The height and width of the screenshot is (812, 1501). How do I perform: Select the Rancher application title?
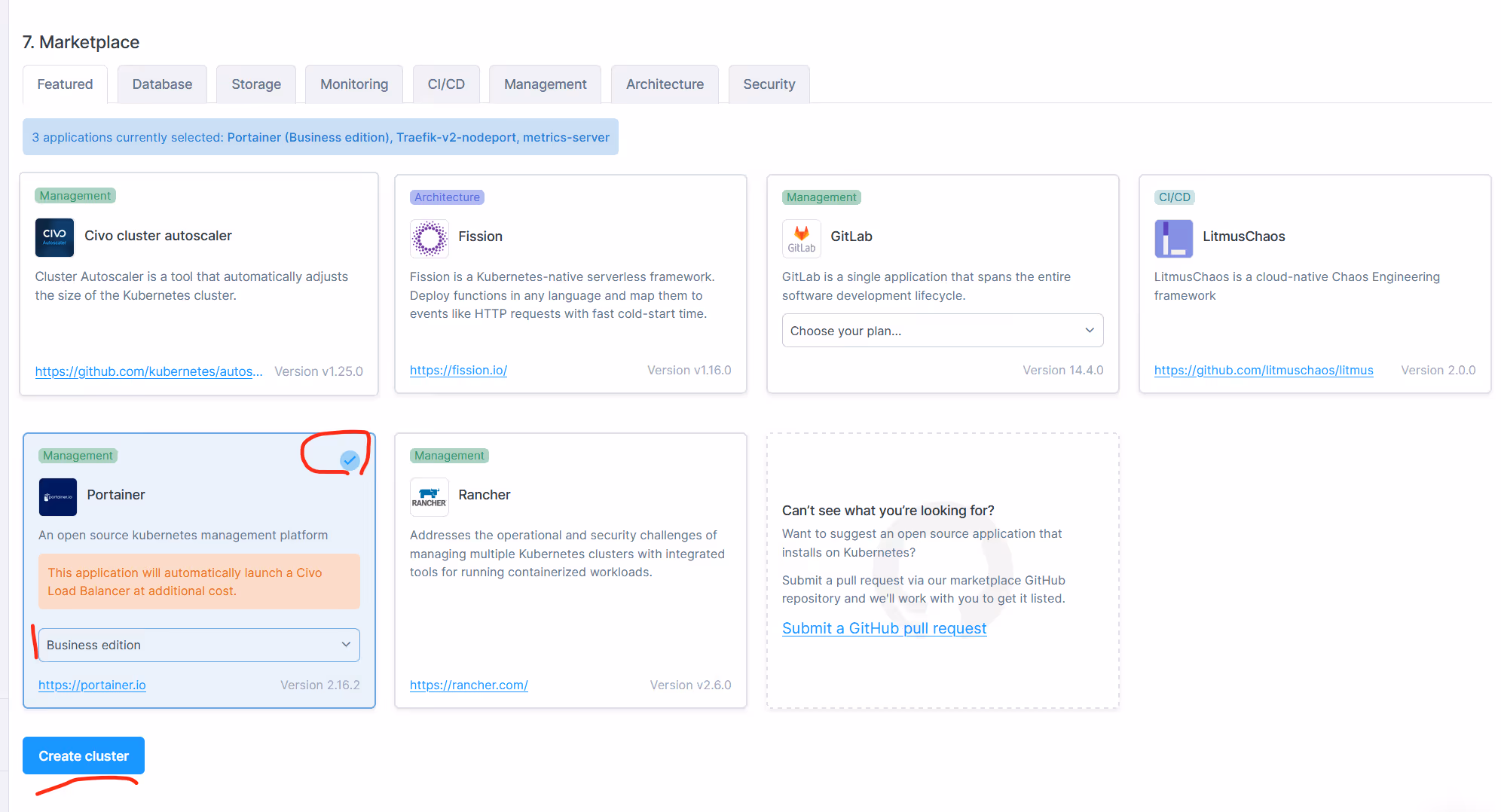[485, 495]
